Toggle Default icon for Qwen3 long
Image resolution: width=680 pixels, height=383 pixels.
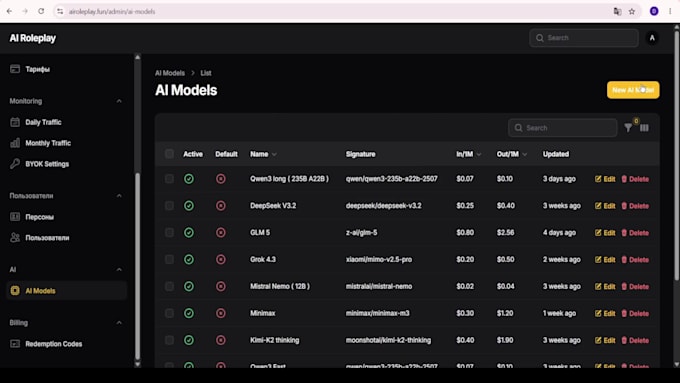click(221, 179)
